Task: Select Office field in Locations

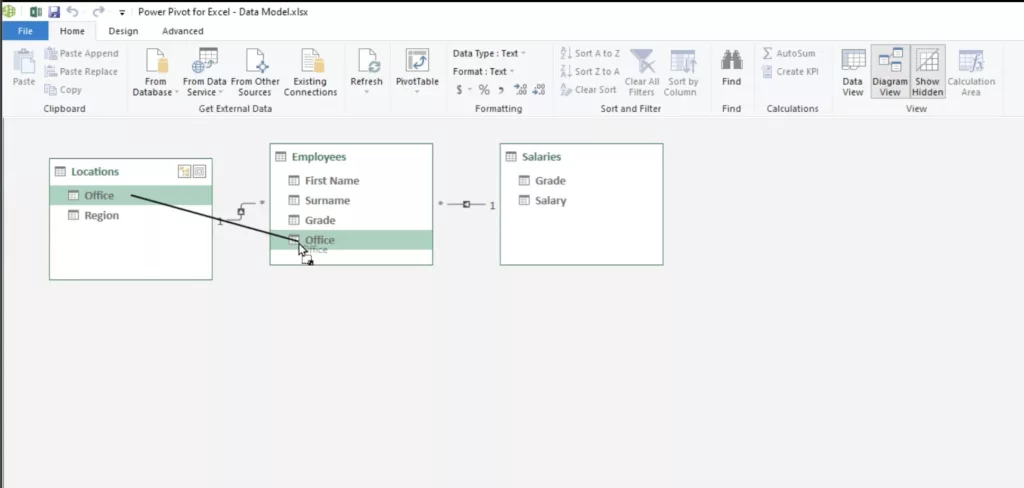Action: coord(131,195)
